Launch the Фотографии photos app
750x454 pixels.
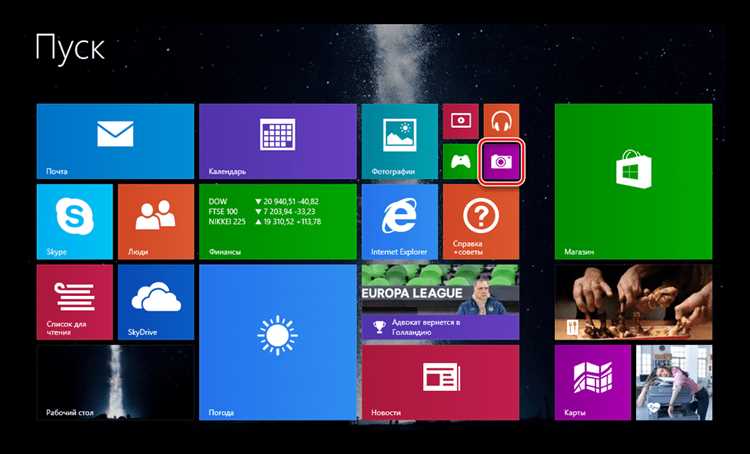point(399,141)
